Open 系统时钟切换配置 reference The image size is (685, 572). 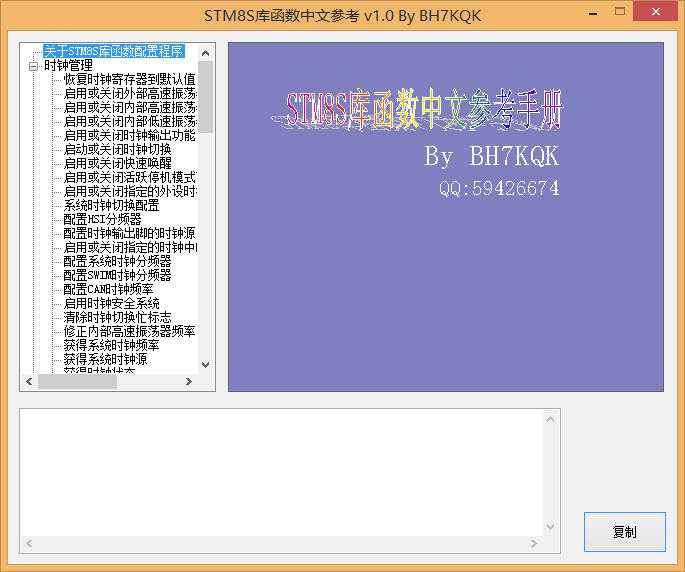point(111,205)
